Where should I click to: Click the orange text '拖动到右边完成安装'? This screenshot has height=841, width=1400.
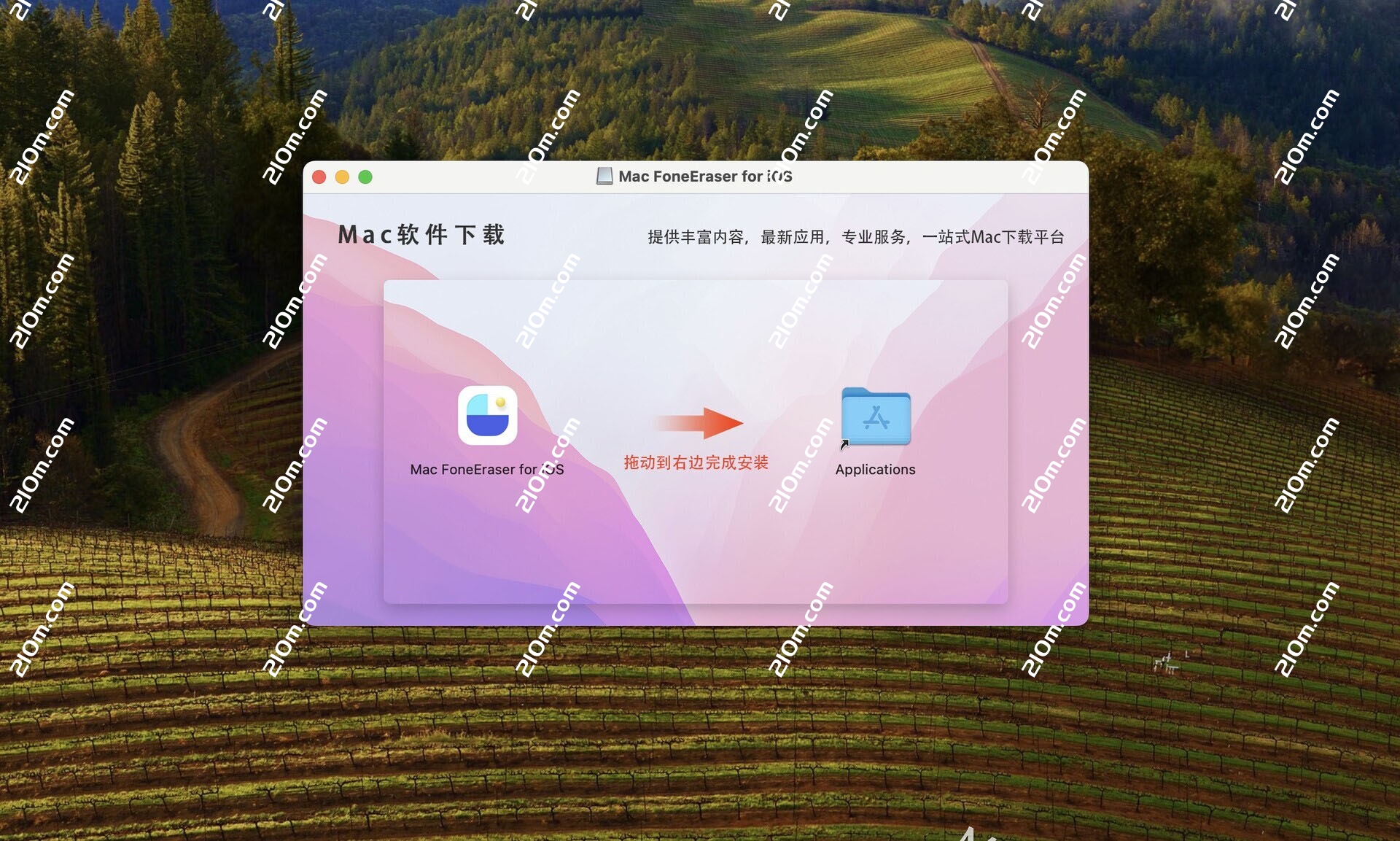click(x=698, y=461)
